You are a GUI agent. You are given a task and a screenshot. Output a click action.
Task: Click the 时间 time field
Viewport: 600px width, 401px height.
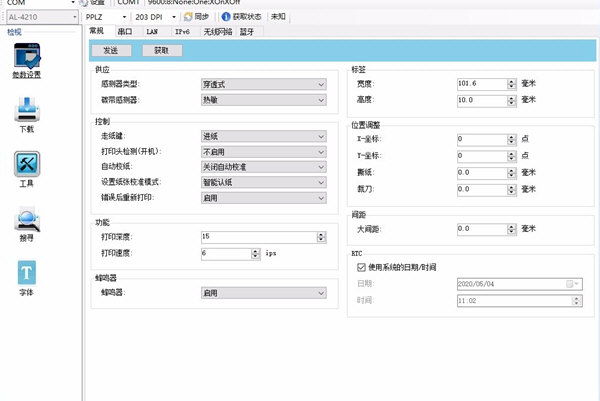(x=514, y=301)
